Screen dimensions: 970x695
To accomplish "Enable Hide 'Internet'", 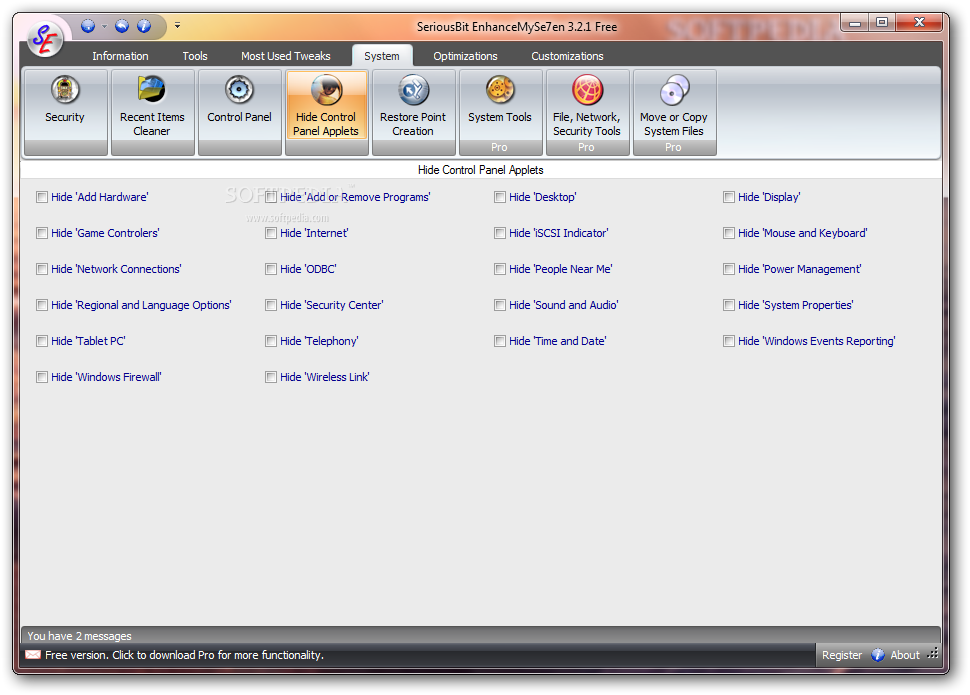I will [x=271, y=233].
